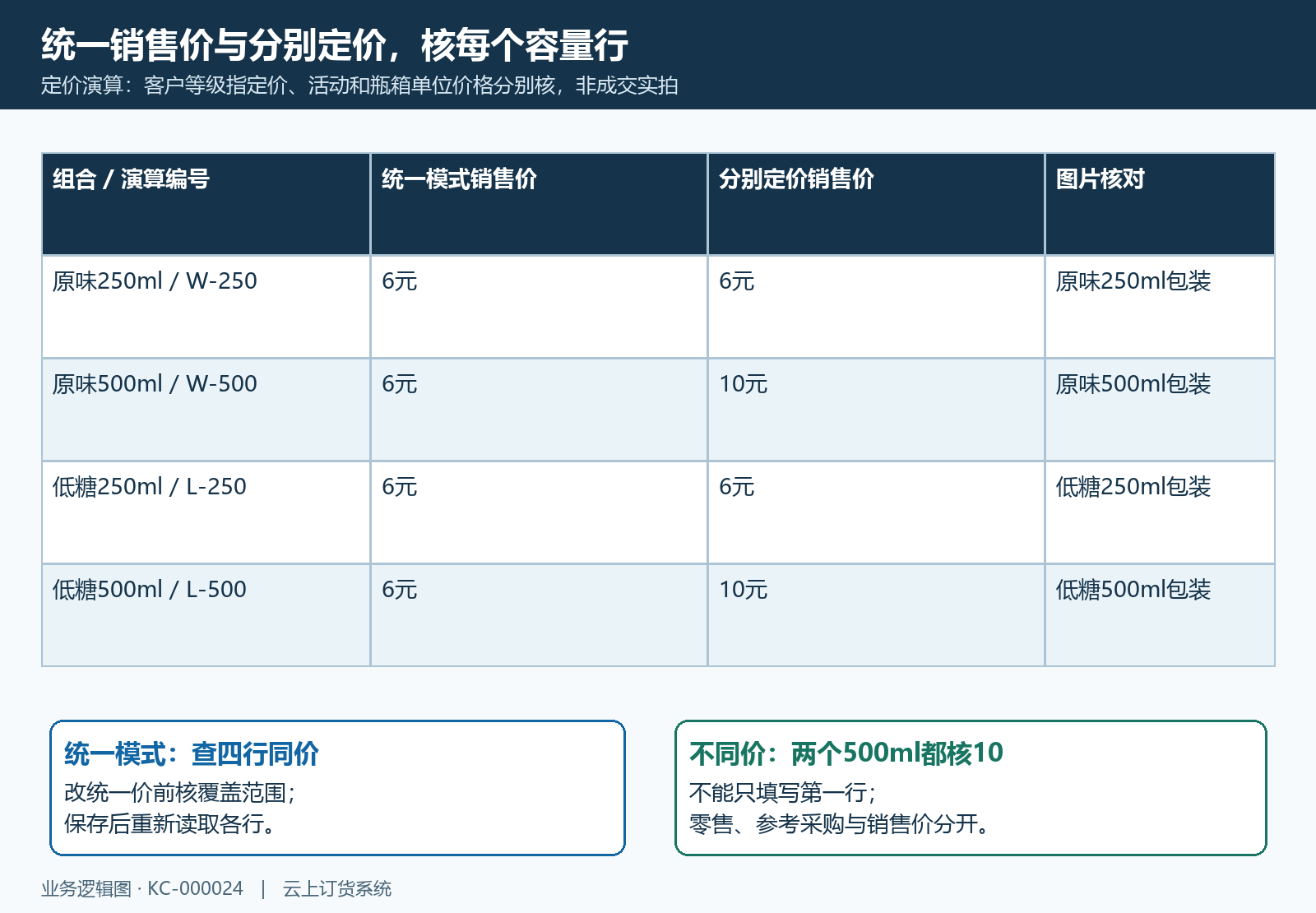The height and width of the screenshot is (913, 1316).
Task: Click the 原味250ml / W-250 row label
Action: coord(155,281)
